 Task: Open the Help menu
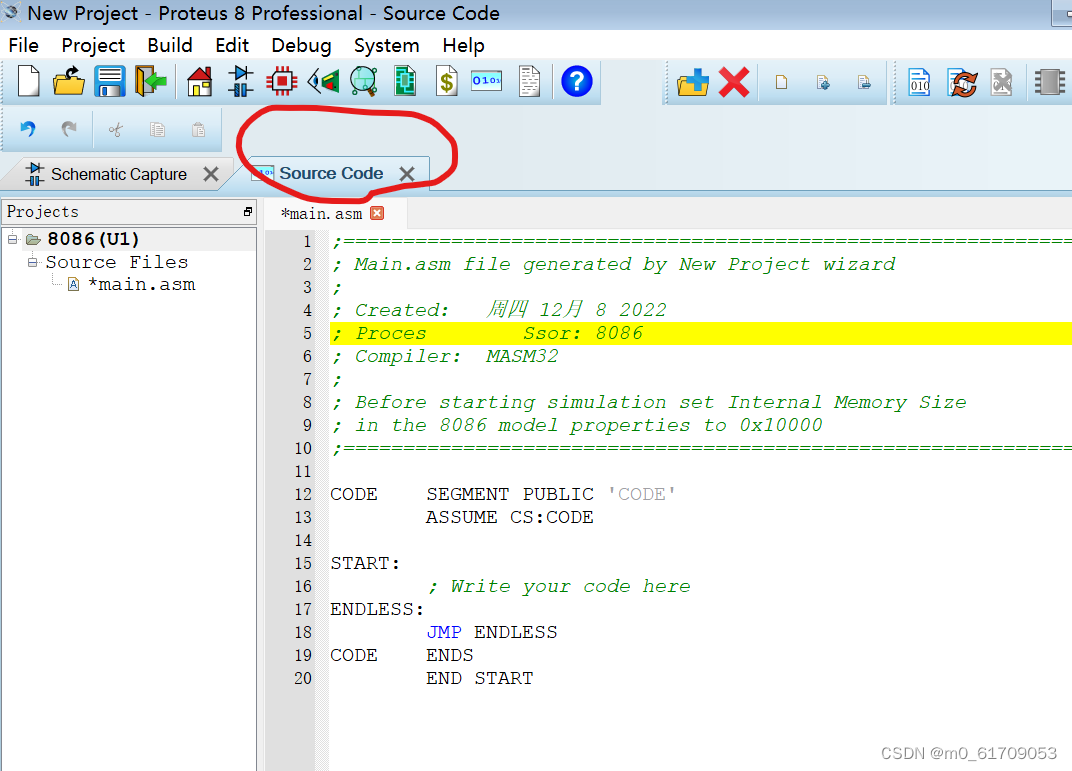tap(463, 45)
